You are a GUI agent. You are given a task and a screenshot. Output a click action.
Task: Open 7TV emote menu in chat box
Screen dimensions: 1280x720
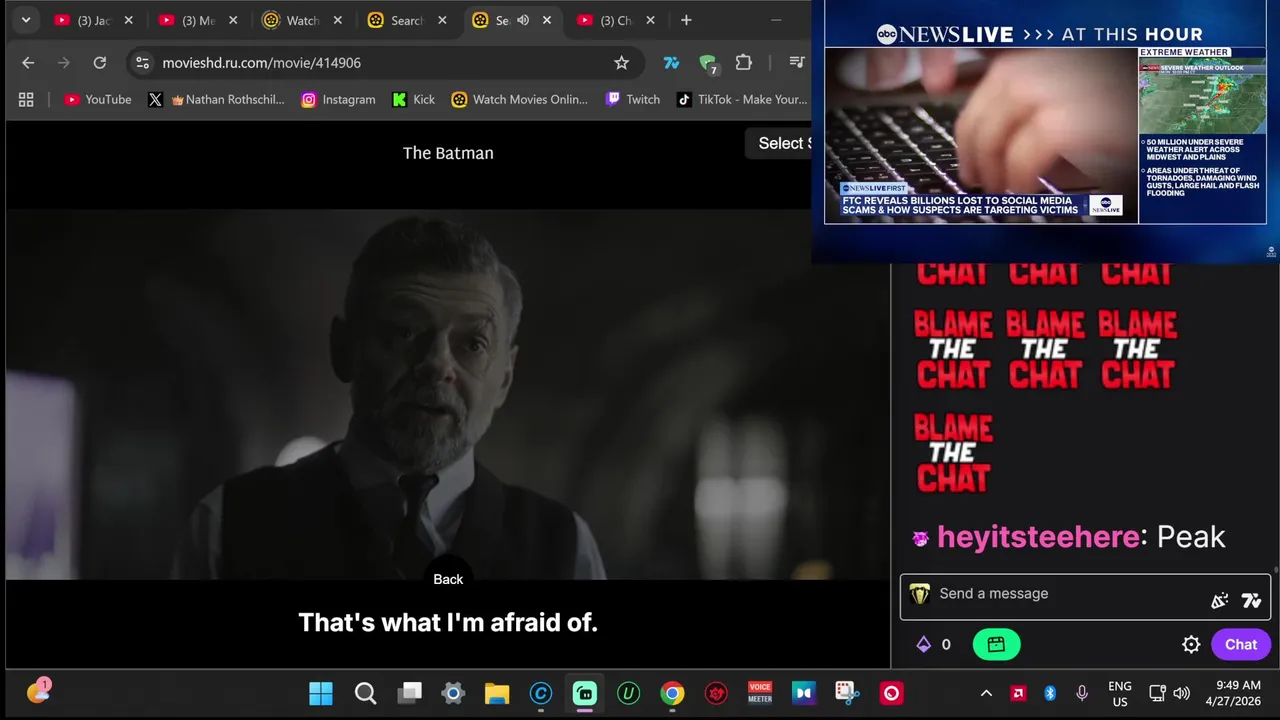pyautogui.click(x=1251, y=600)
